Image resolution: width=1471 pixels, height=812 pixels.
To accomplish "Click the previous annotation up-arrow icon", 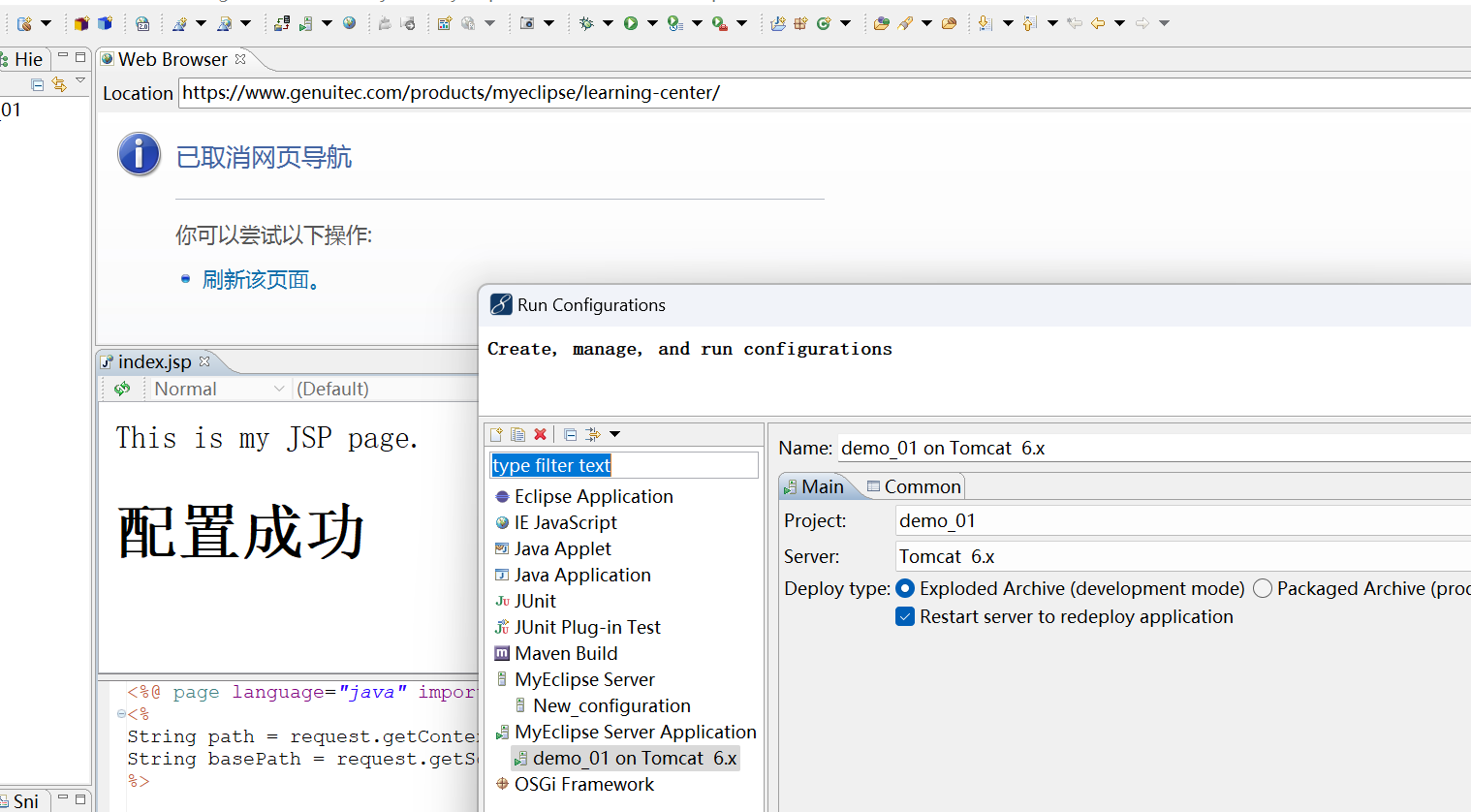I will [x=1030, y=23].
